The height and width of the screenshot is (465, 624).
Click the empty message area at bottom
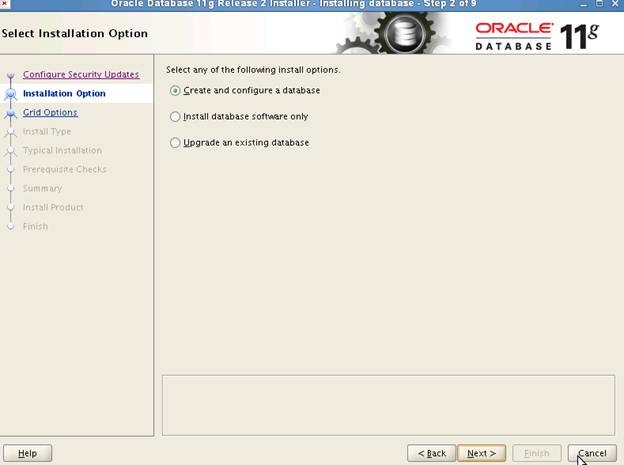(x=388, y=405)
